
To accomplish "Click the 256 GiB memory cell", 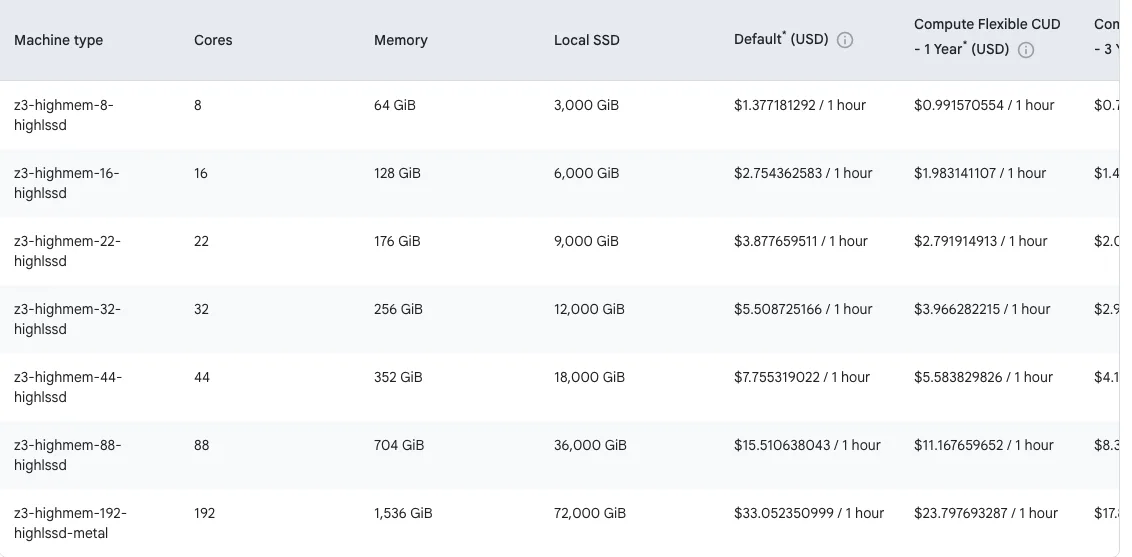I will pyautogui.click(x=398, y=309).
